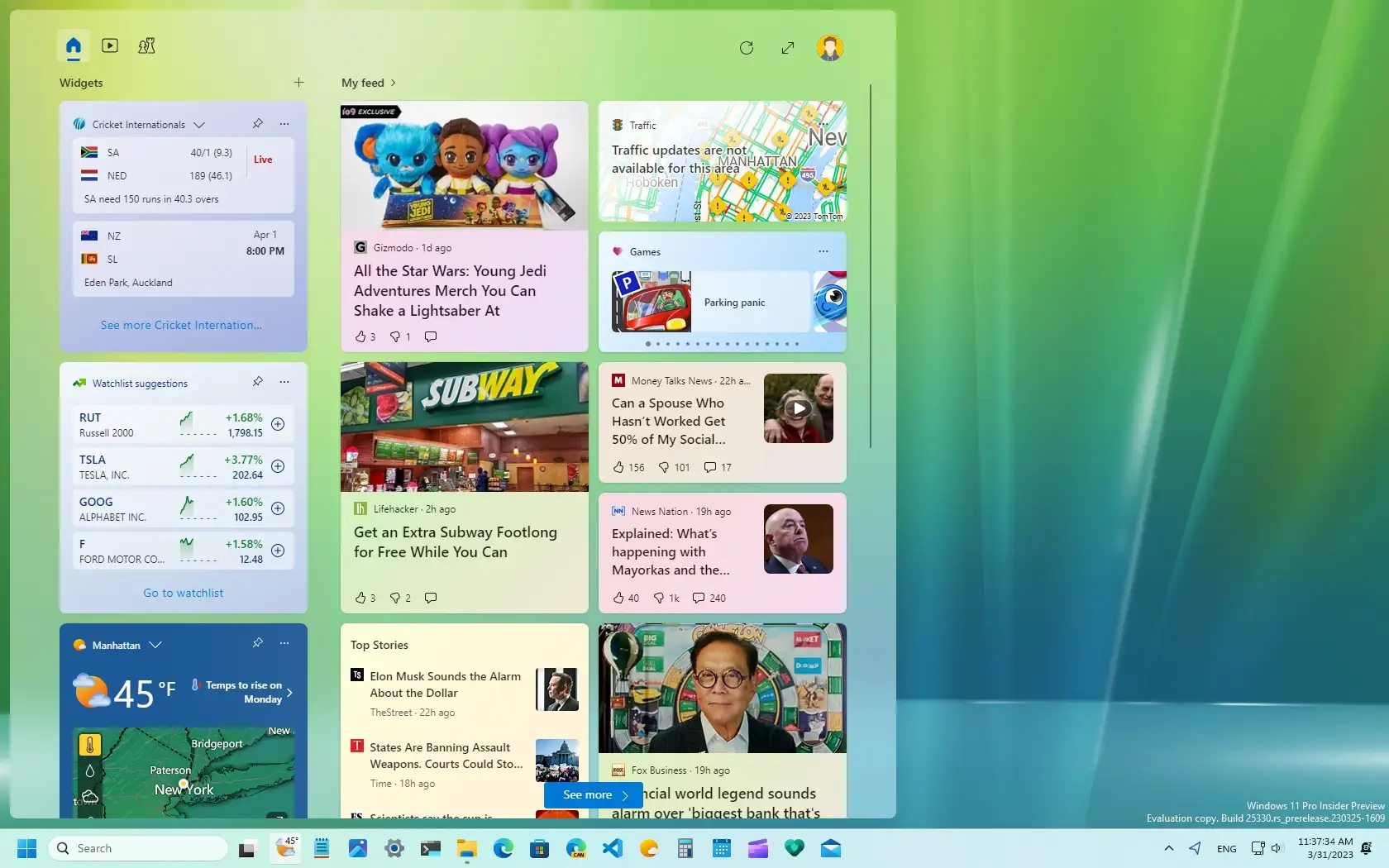Open the chess games section icon

coord(146,46)
